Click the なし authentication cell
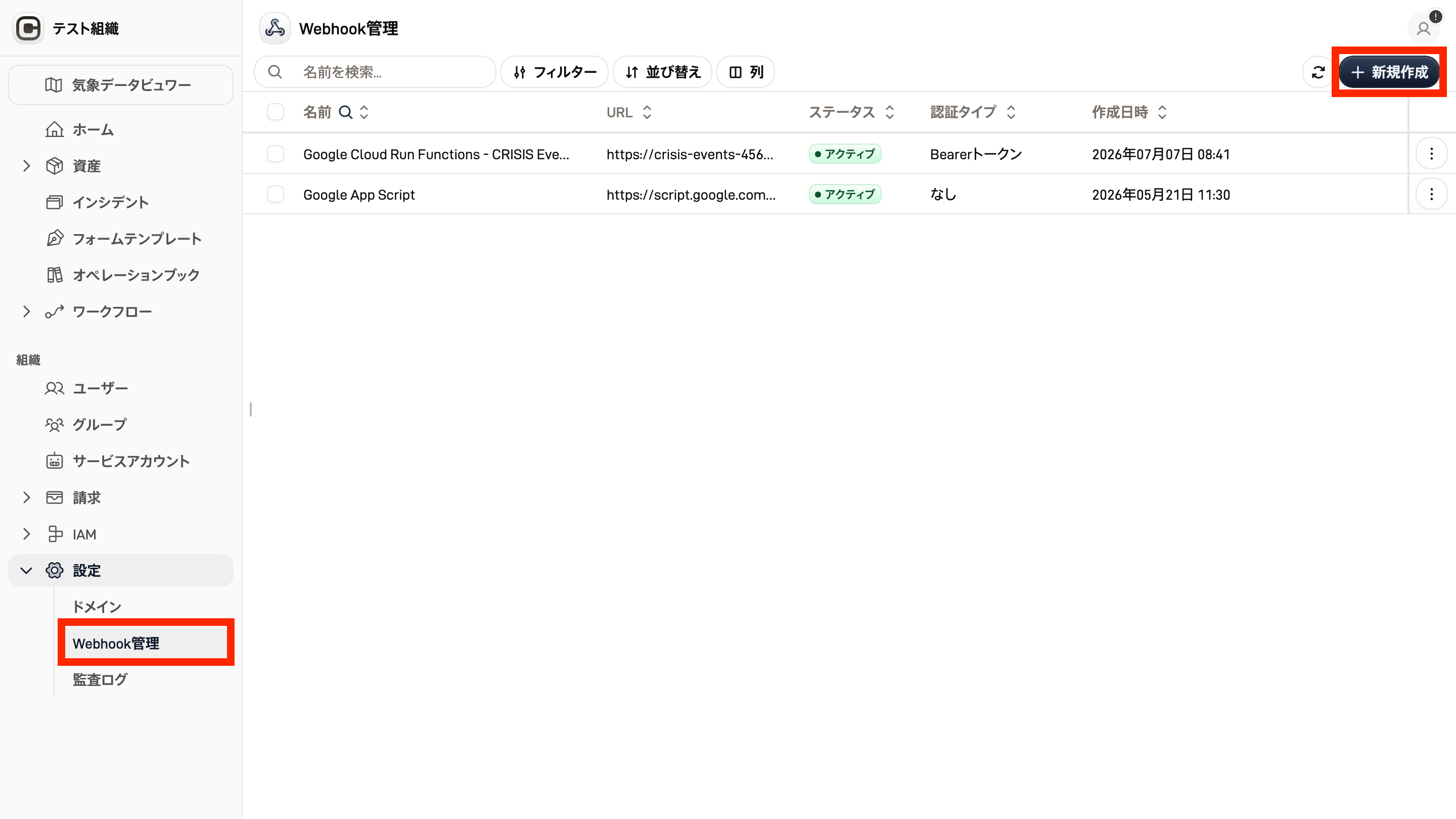 (943, 195)
